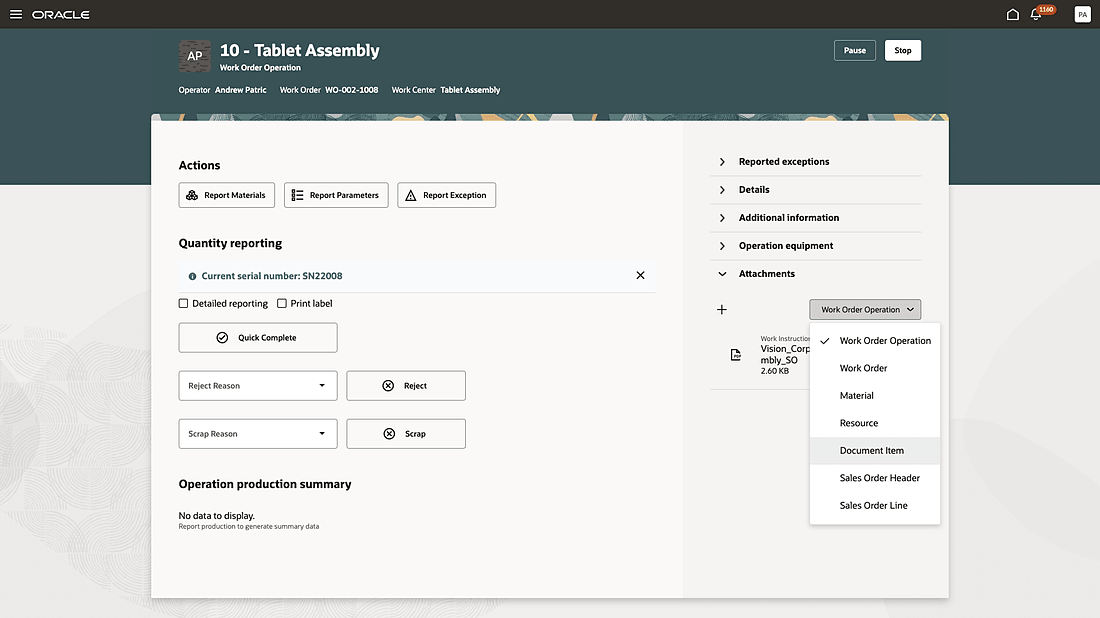The height and width of the screenshot is (618, 1100).
Task: Open the Scrap Reason dropdown
Action: pos(257,434)
